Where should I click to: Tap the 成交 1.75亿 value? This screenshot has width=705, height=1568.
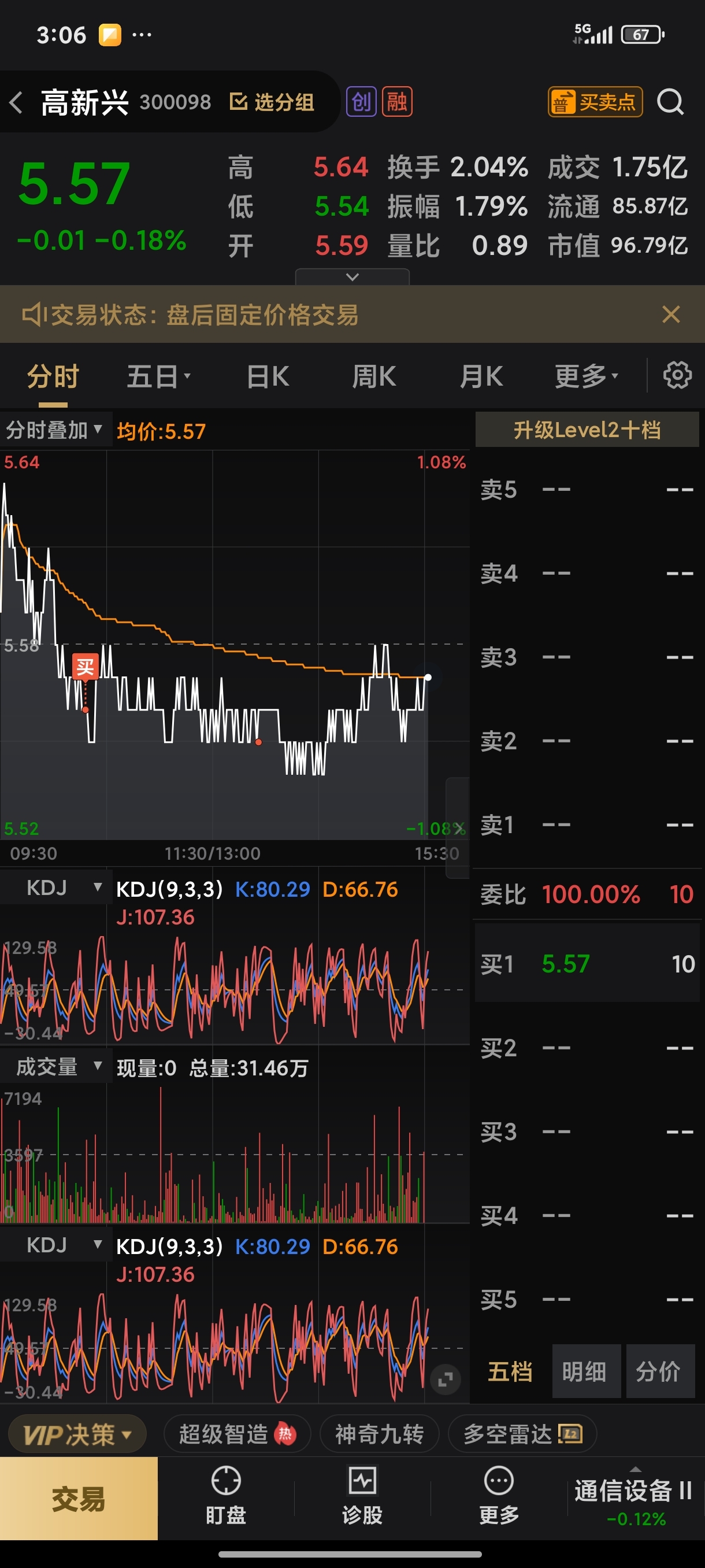tap(650, 167)
